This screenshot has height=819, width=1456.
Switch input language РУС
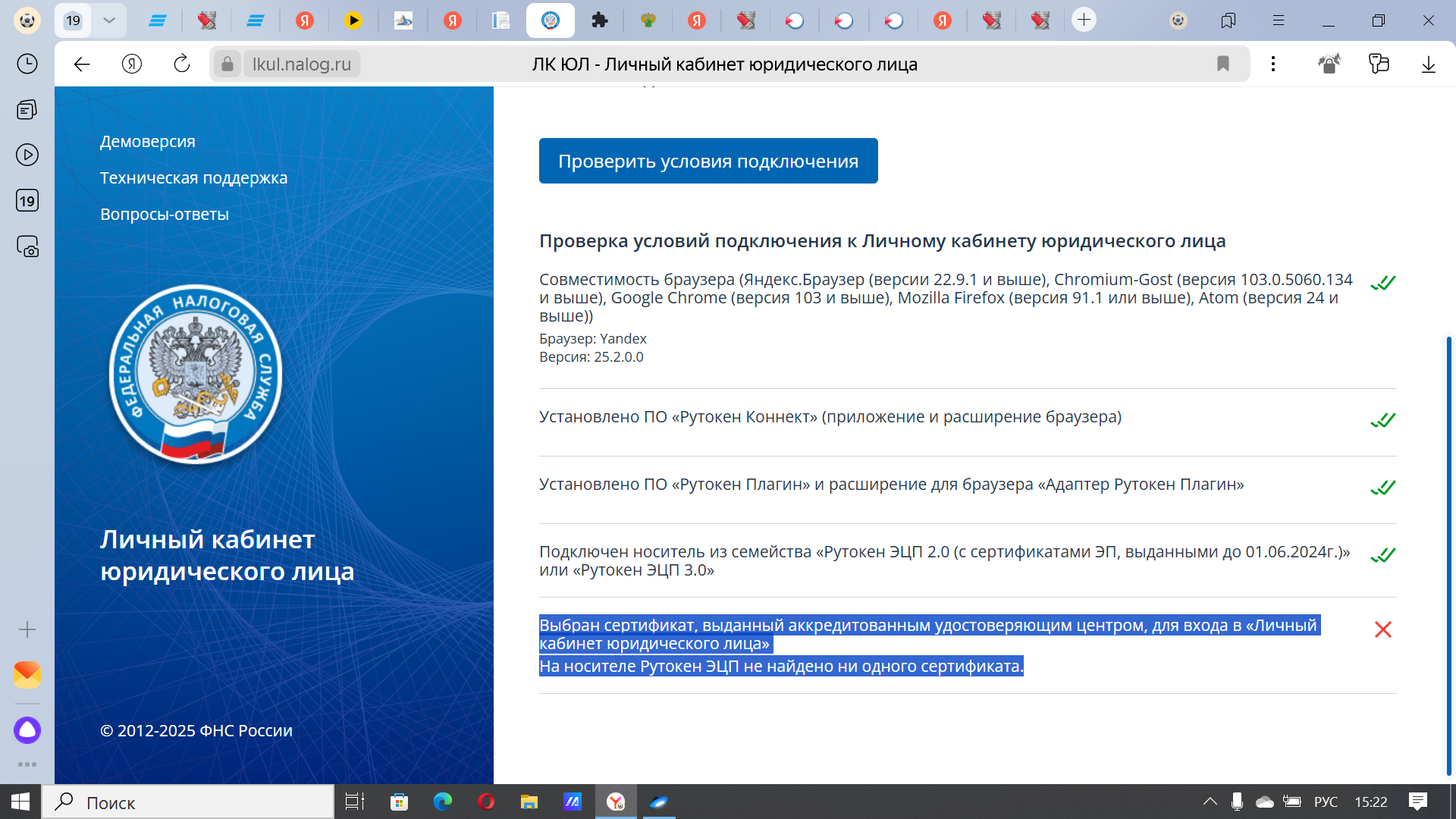point(1326,802)
